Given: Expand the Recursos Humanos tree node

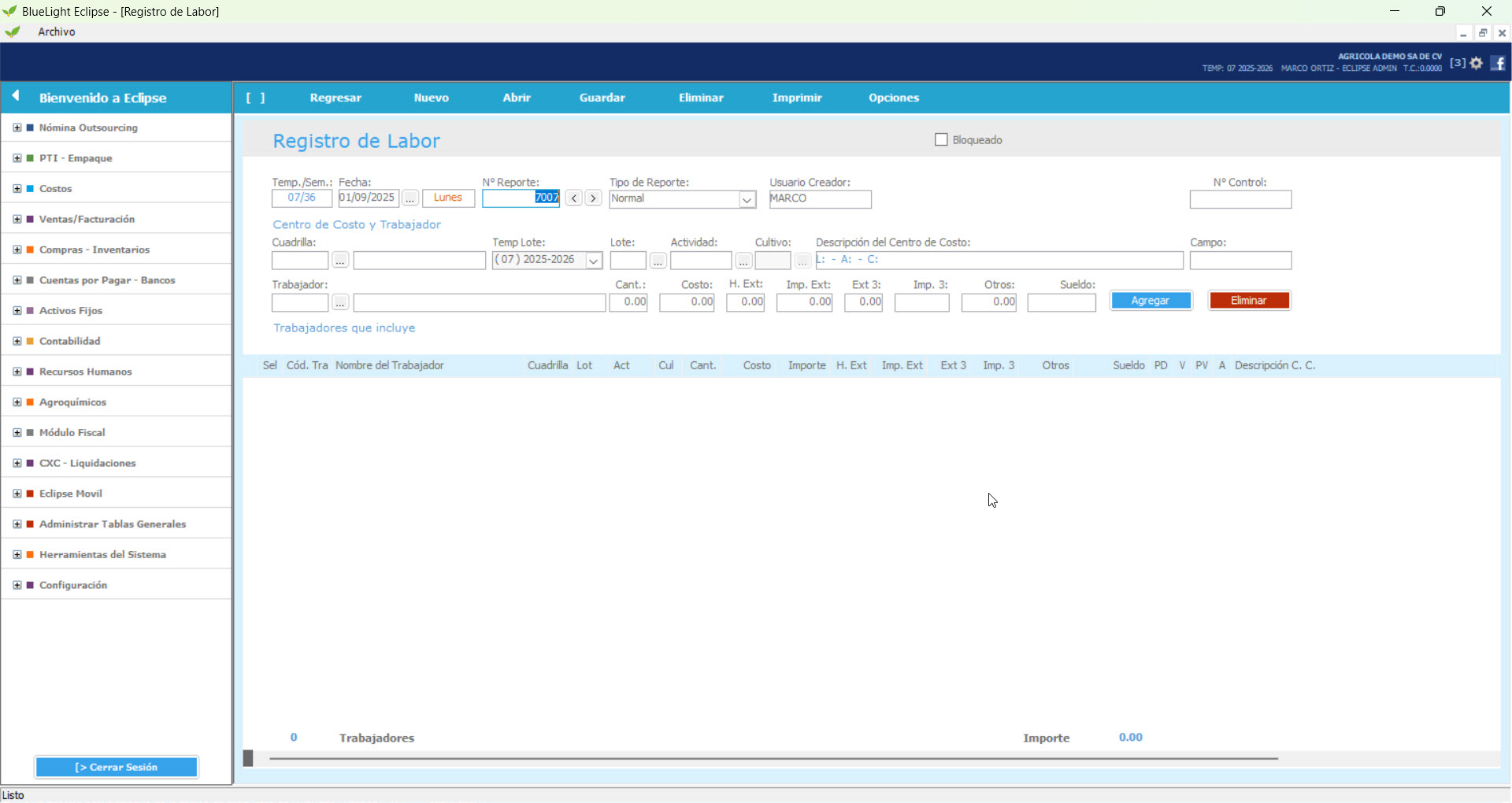Looking at the screenshot, I should coord(17,371).
